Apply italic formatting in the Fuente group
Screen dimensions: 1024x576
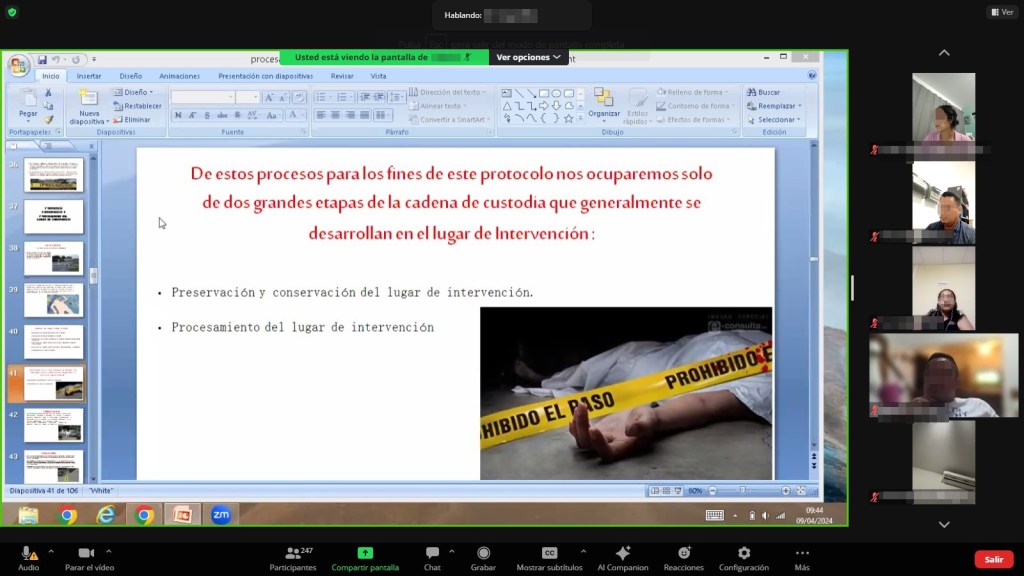coord(193,115)
